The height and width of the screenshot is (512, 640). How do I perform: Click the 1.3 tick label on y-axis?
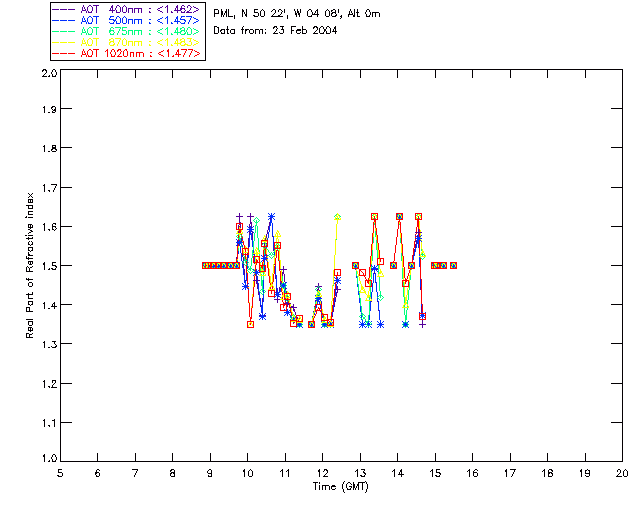tap(47, 344)
